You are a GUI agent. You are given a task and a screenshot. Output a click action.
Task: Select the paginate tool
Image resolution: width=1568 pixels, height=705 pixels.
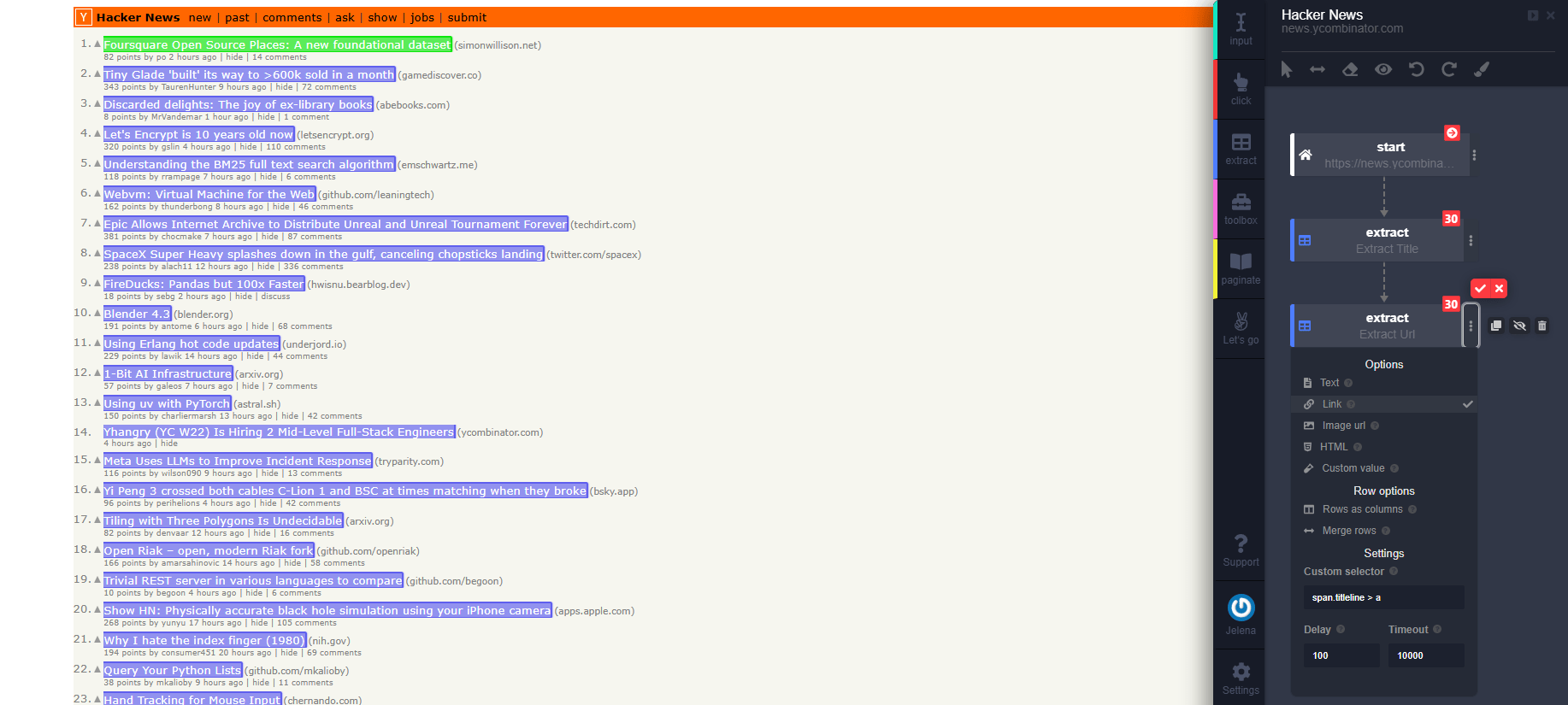pyautogui.click(x=1241, y=268)
